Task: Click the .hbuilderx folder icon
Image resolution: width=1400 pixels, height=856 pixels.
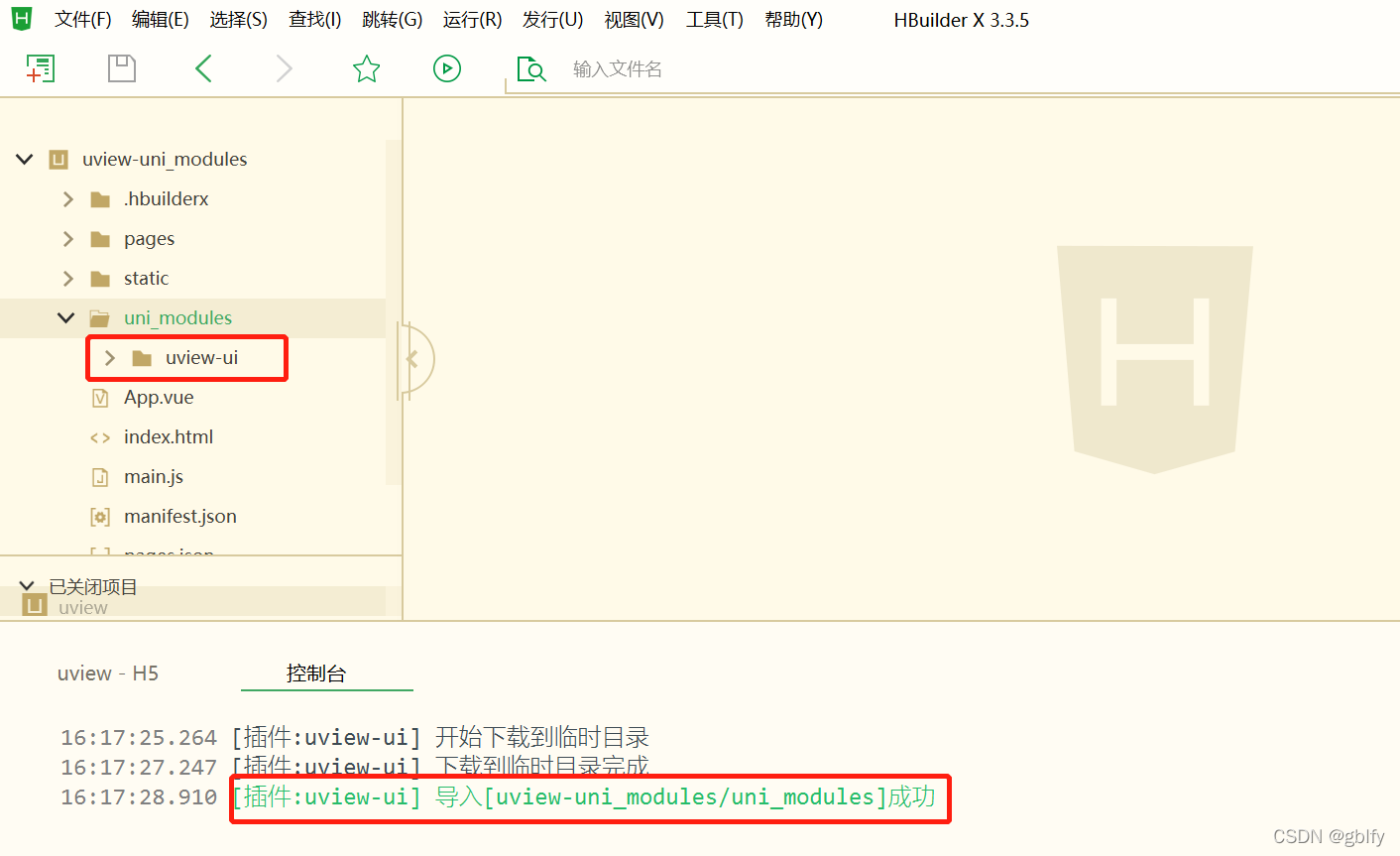Action: point(100,199)
